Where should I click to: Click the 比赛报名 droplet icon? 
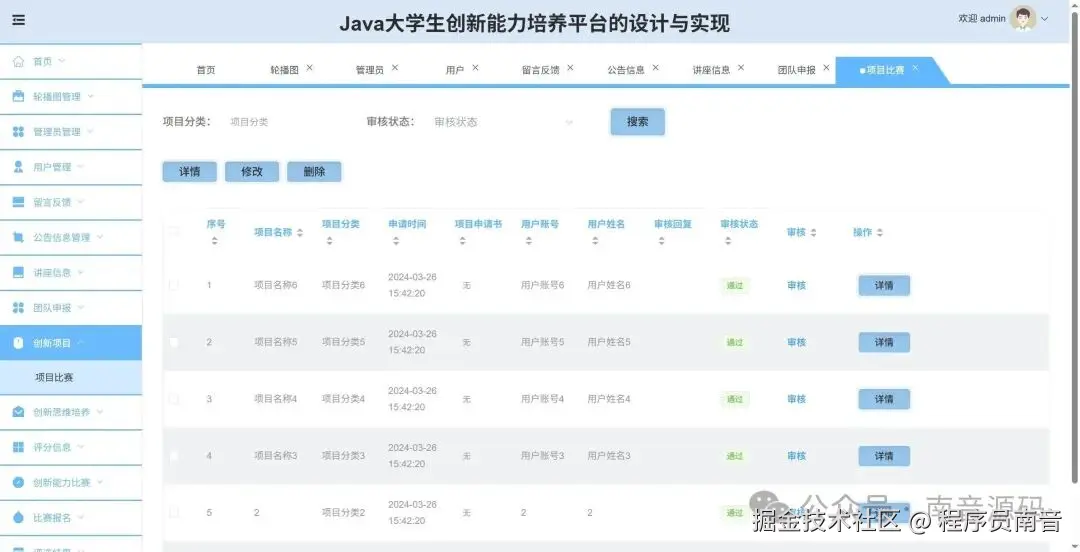point(19,518)
